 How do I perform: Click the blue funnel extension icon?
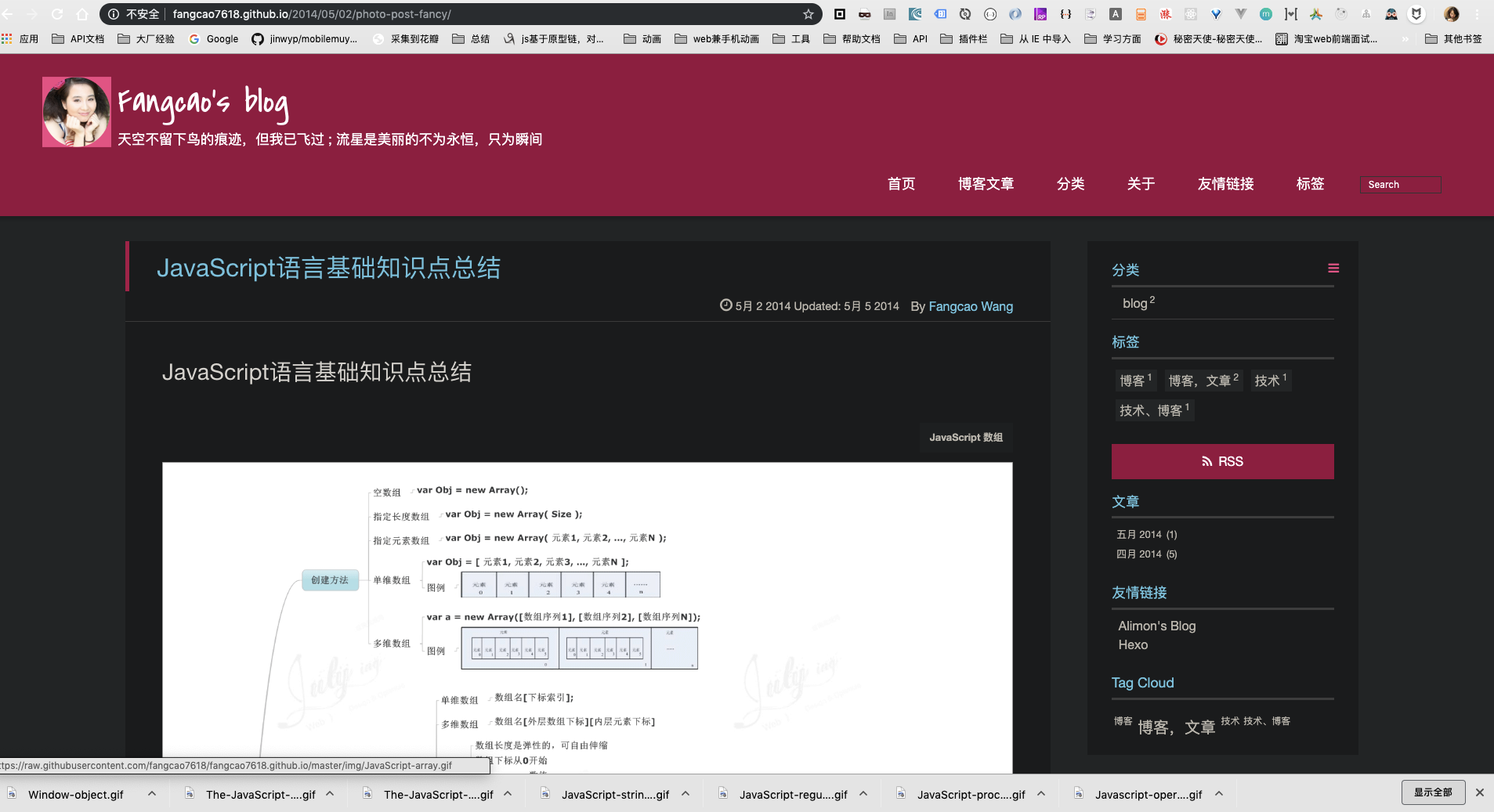(1216, 14)
